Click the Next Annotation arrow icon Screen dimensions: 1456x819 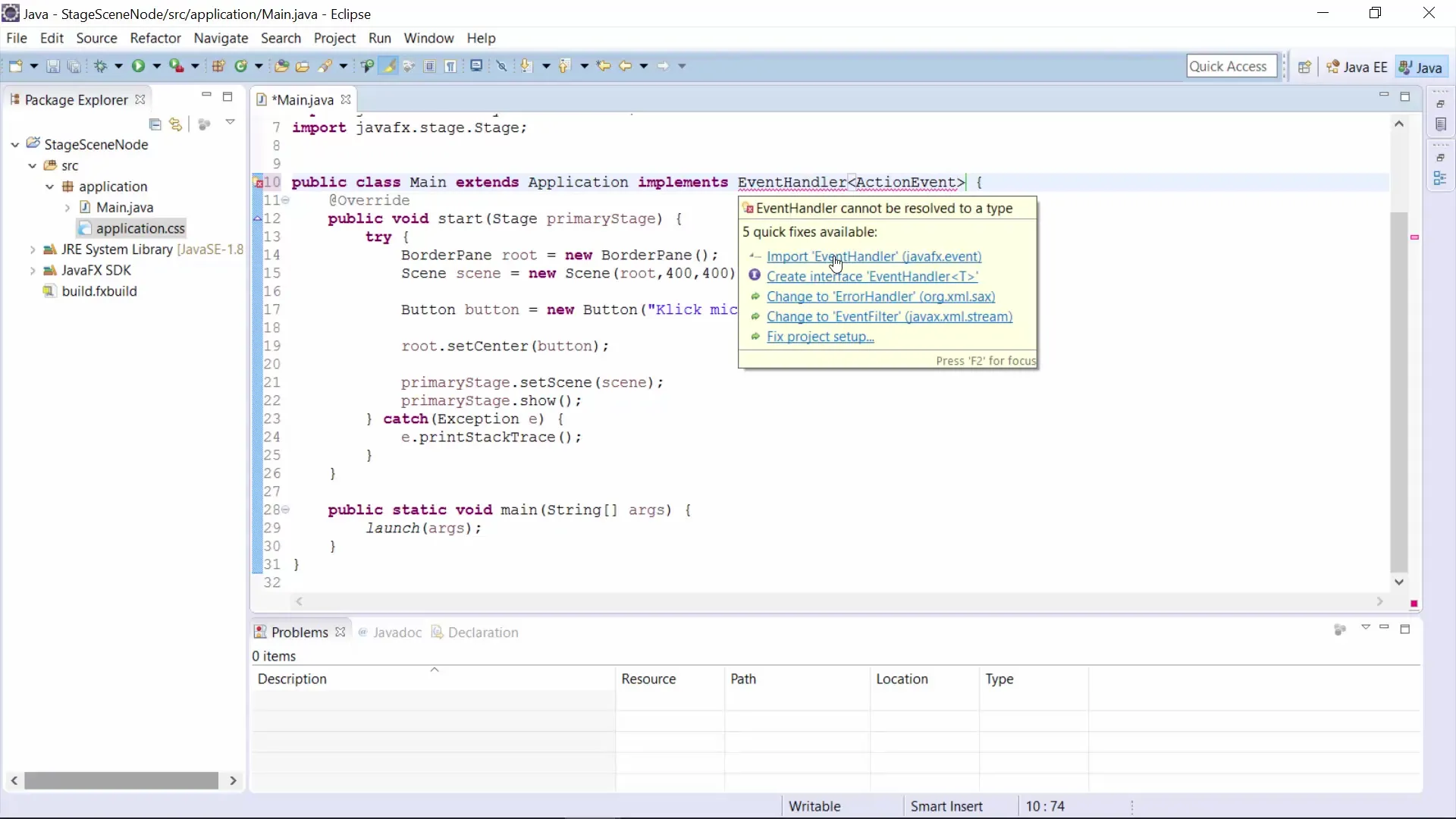(526, 66)
